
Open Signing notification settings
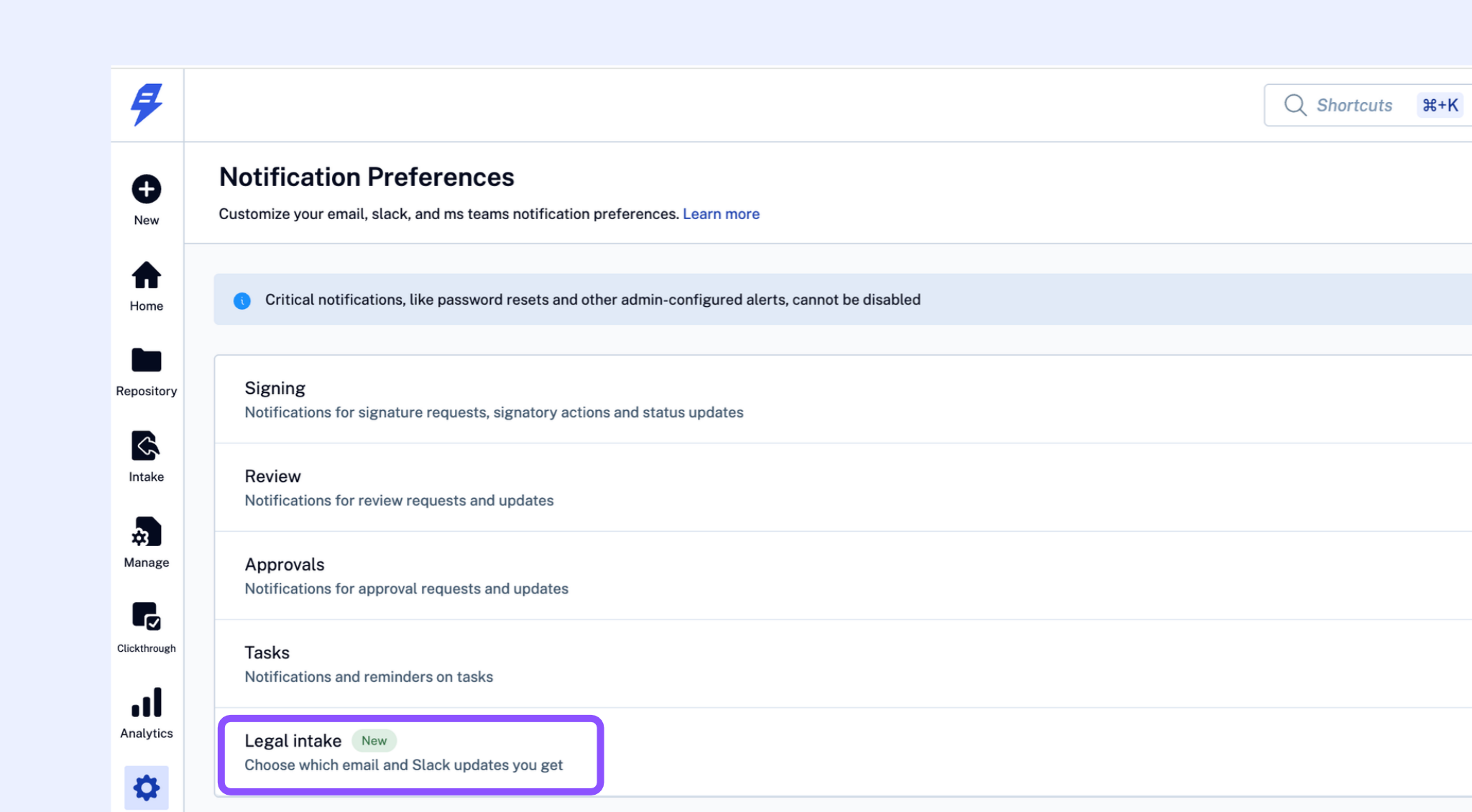[x=843, y=400]
